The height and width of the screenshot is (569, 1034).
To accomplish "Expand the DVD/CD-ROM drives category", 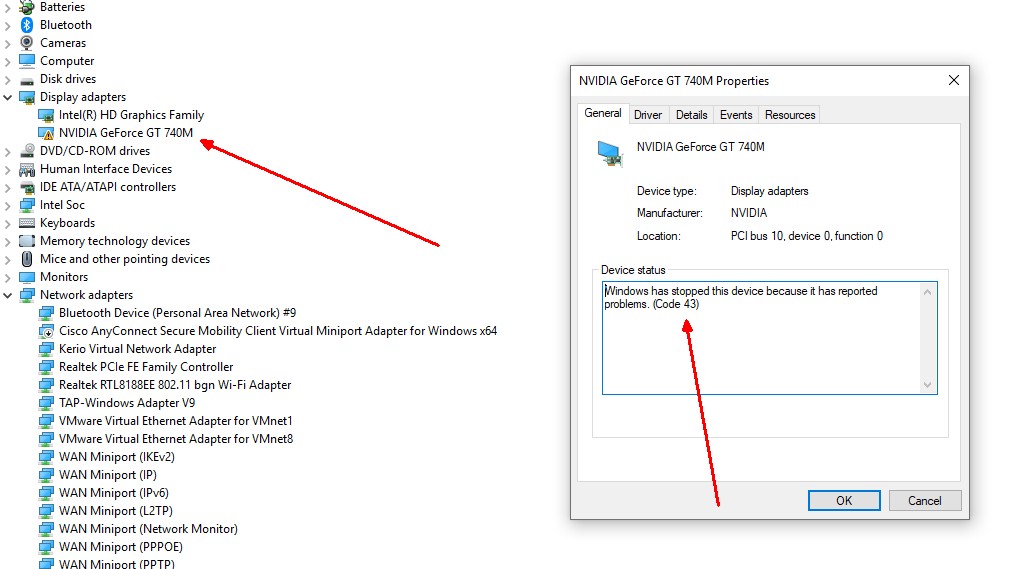I will tap(8, 152).
